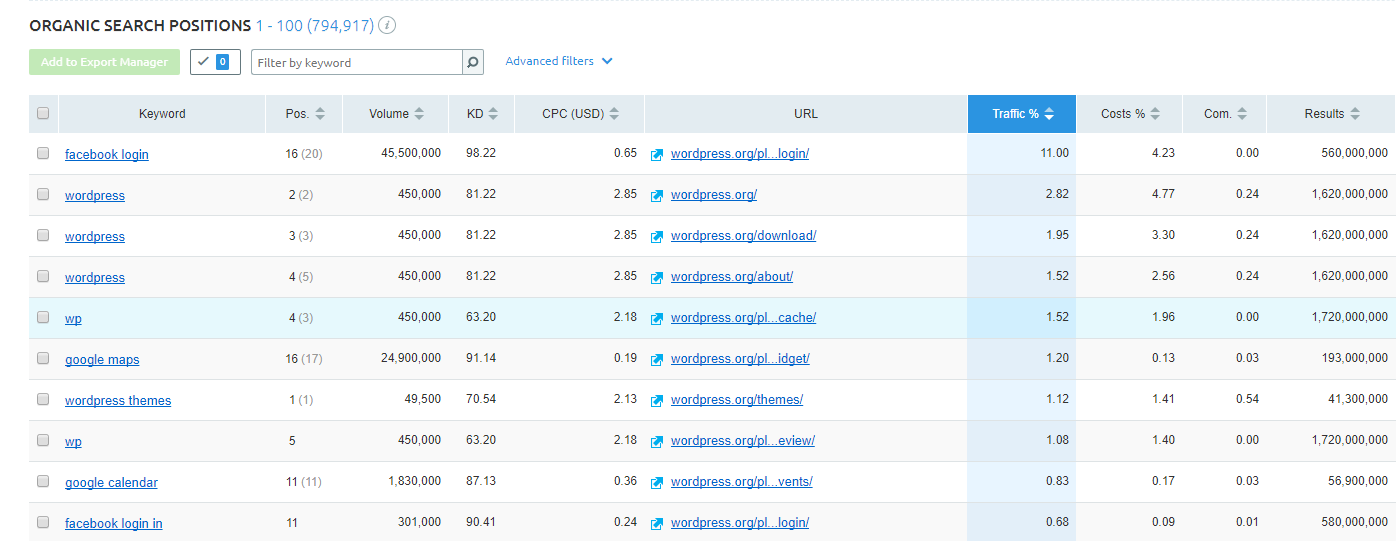Open external link icon for wordpress.org/about/

657,278
